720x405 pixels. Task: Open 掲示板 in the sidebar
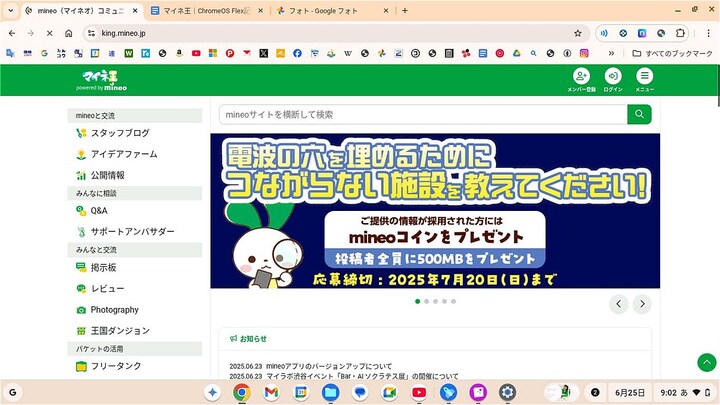[x=96, y=267]
